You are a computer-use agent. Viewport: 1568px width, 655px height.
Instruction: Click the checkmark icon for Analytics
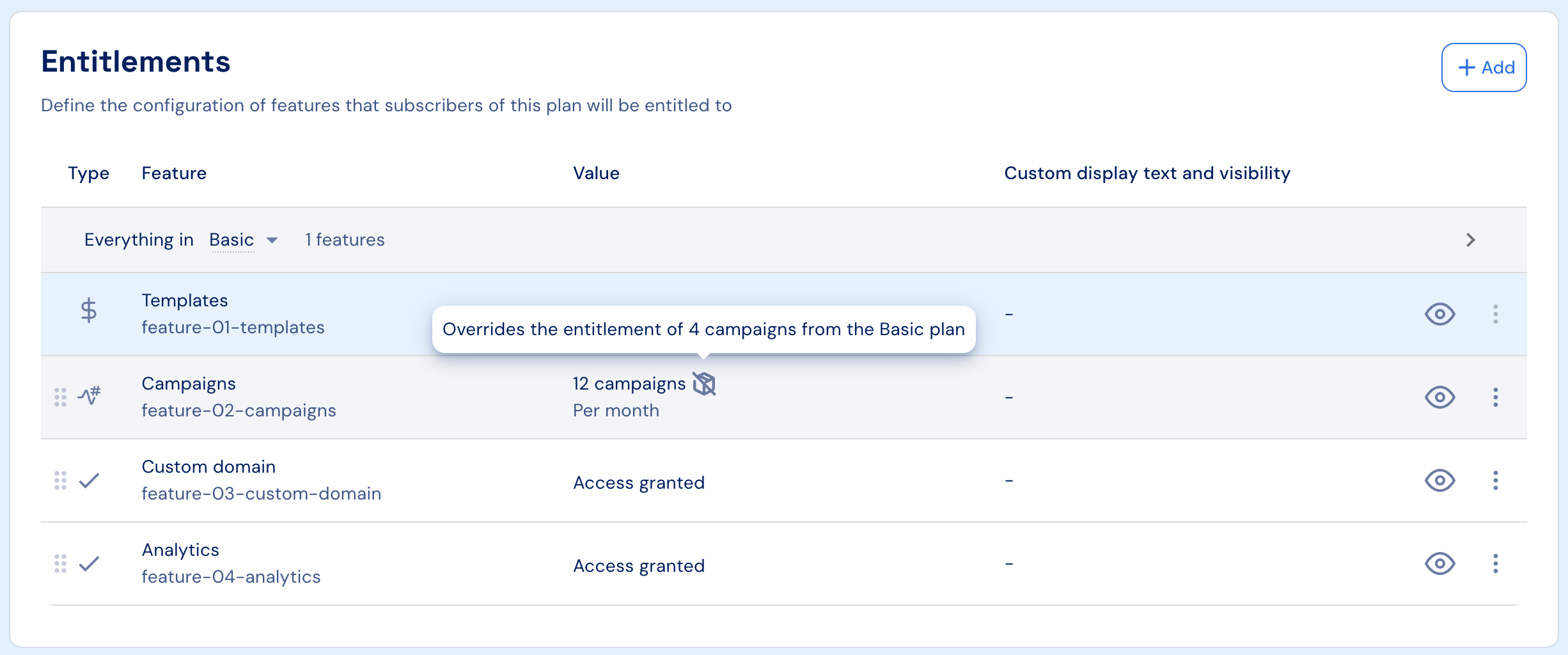click(x=89, y=564)
